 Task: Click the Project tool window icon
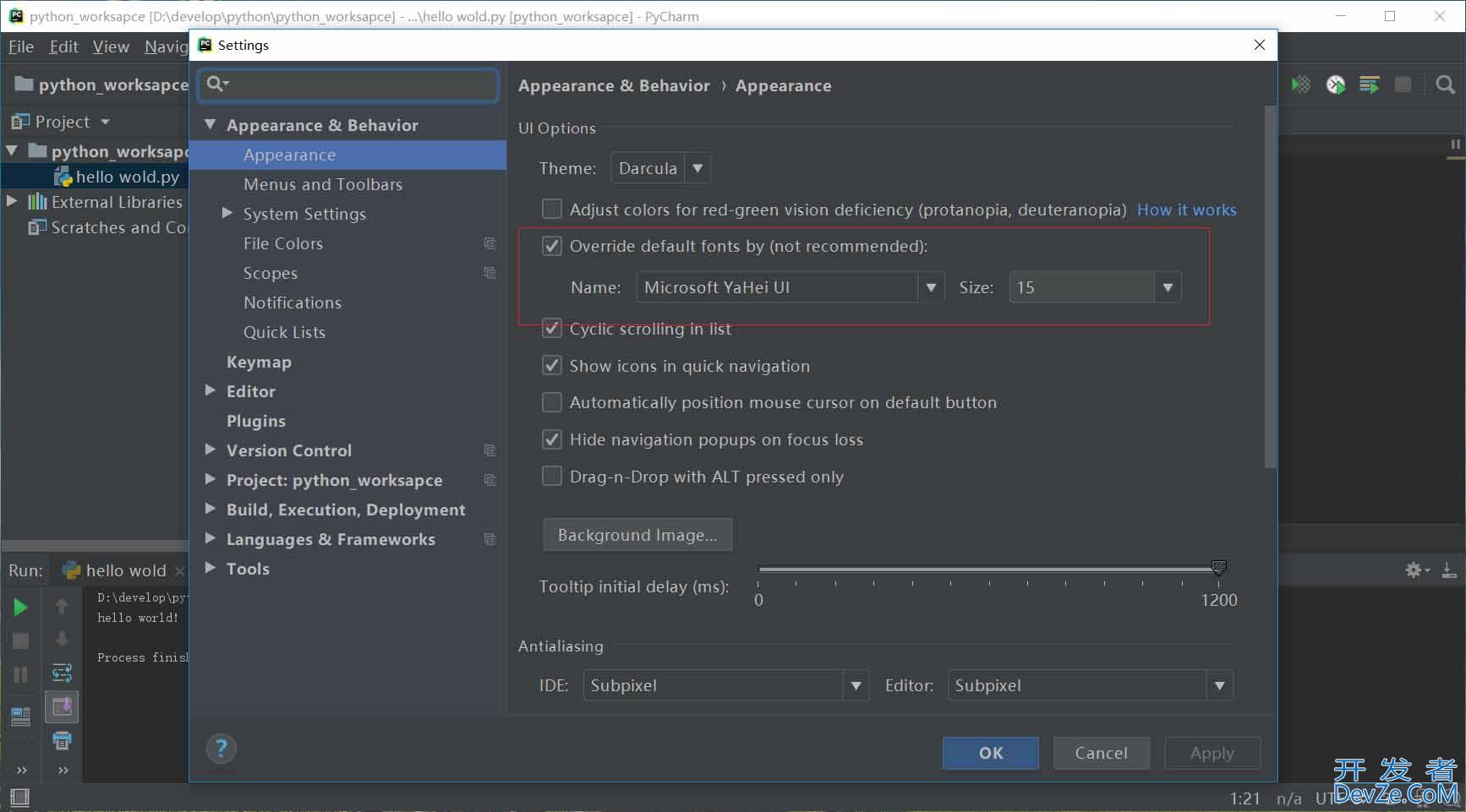(x=20, y=122)
